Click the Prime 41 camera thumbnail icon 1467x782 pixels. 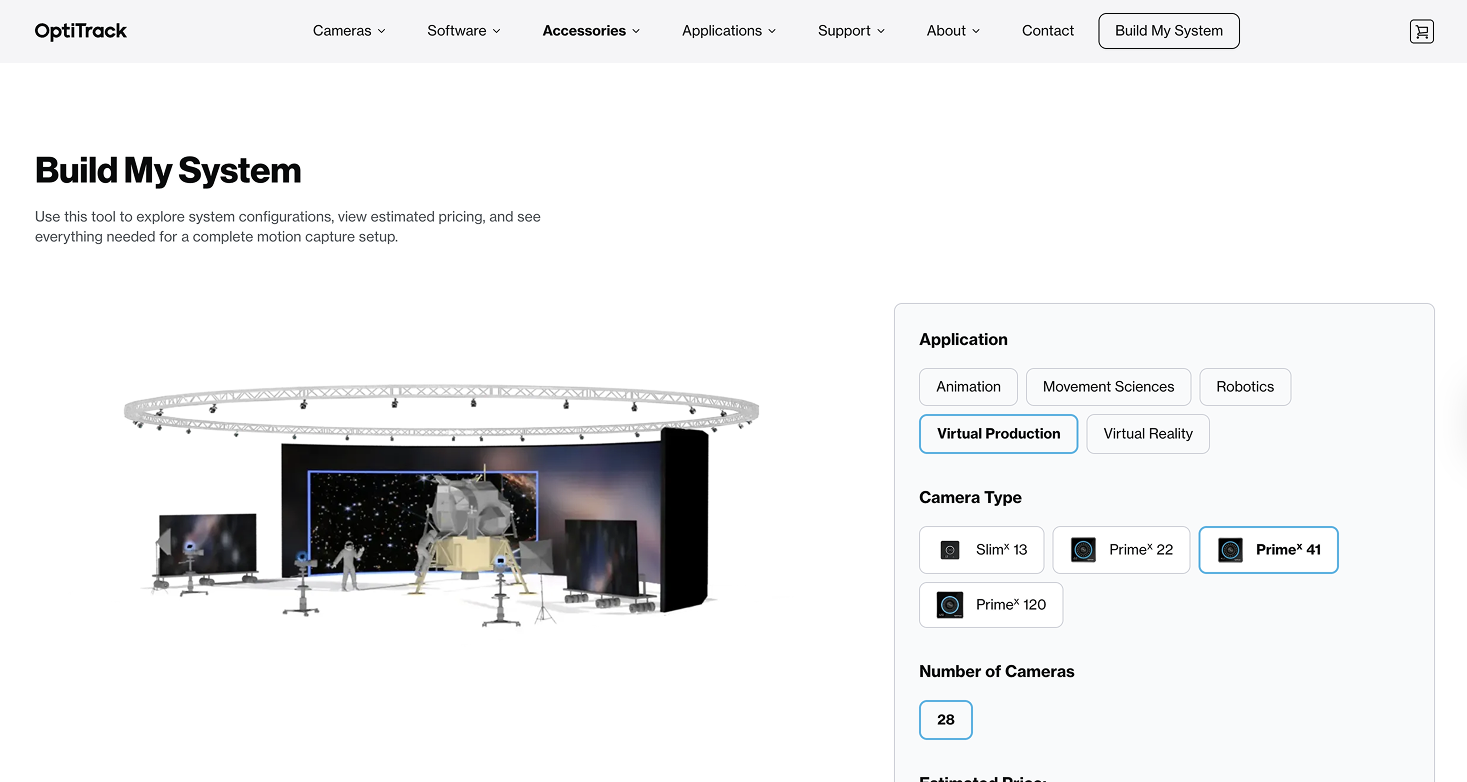pyautogui.click(x=1230, y=550)
